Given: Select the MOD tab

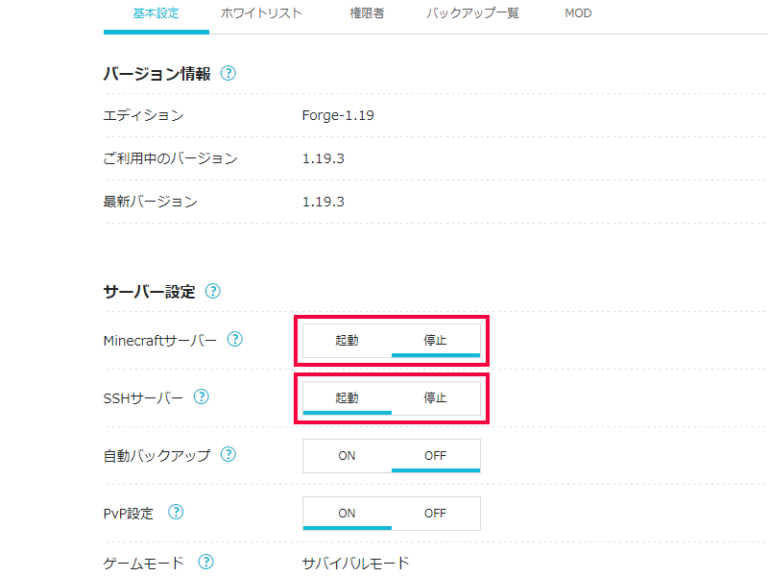Looking at the screenshot, I should click(578, 14).
